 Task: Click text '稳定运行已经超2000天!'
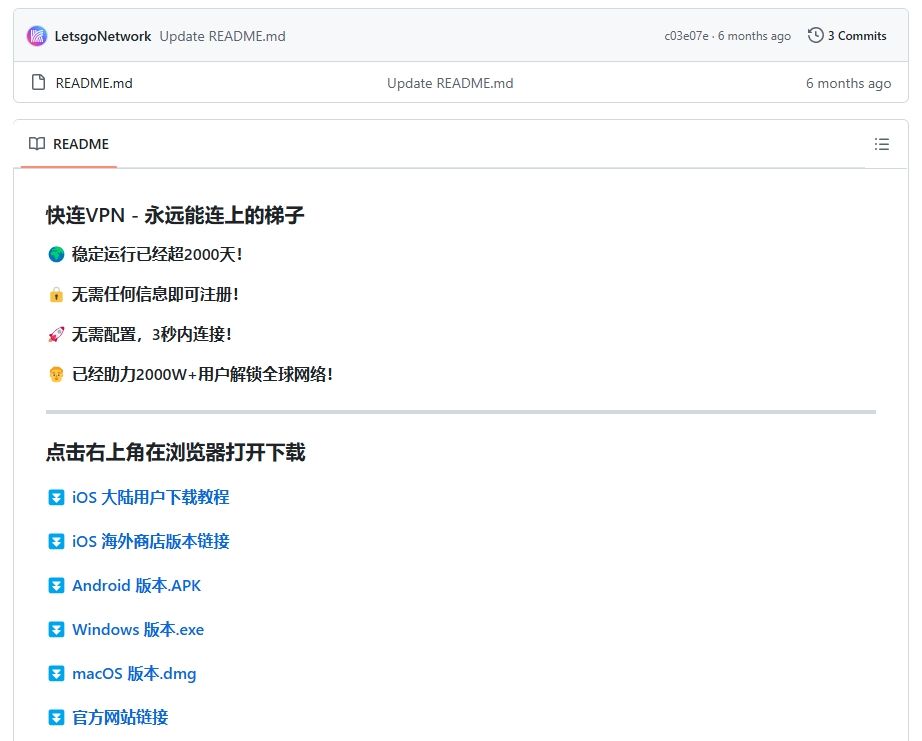click(x=157, y=255)
